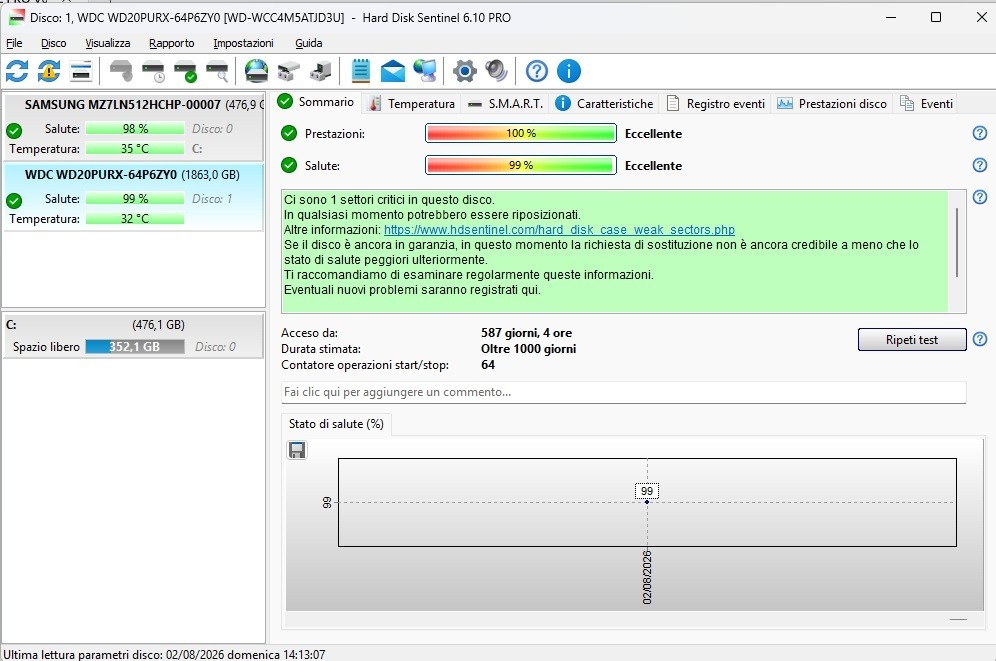Viewport: 996px width, 661px height.
Task: Open the blue notepad report icon
Action: (x=361, y=71)
